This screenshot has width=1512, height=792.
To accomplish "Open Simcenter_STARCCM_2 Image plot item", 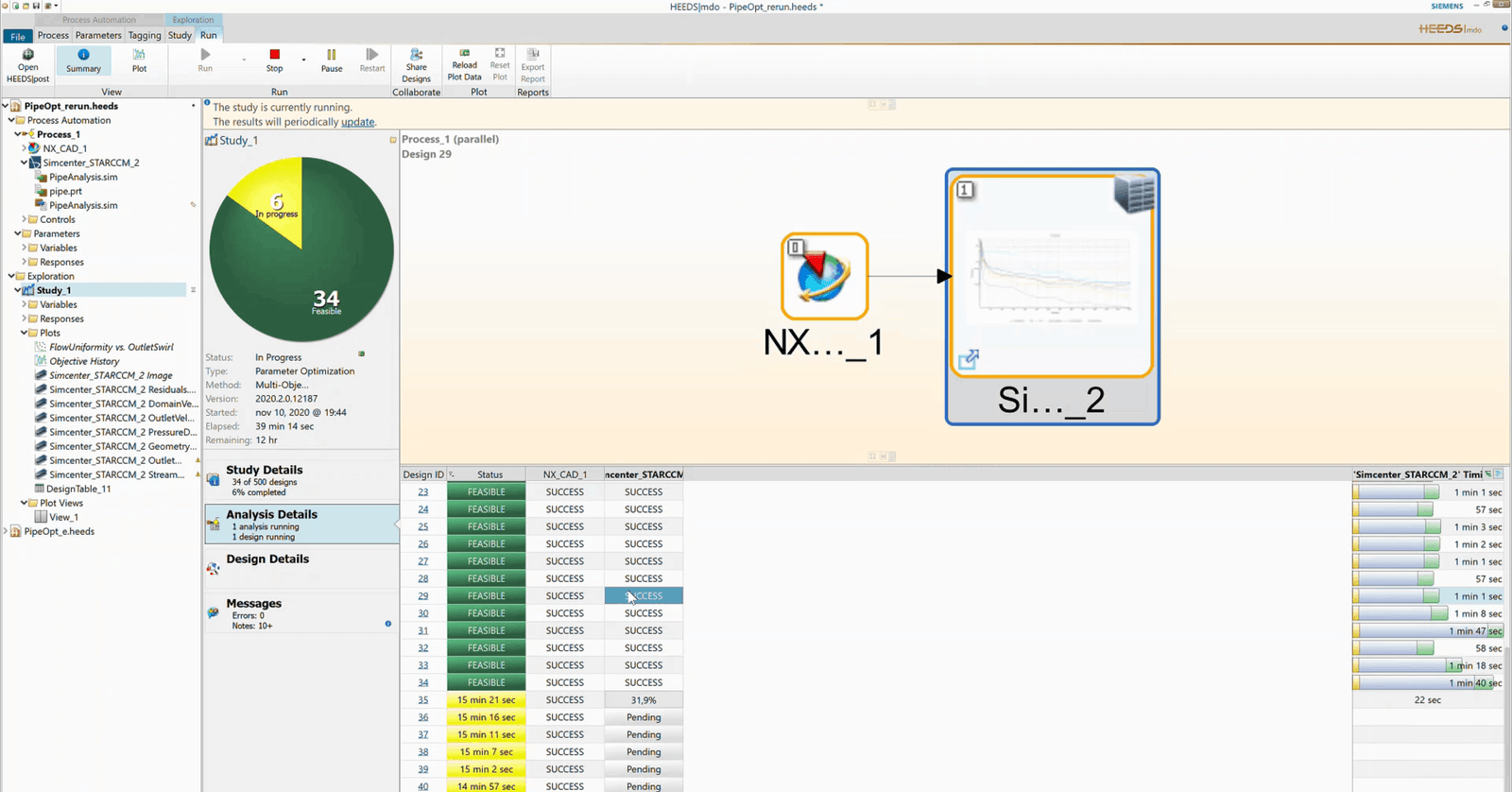I will [111, 375].
